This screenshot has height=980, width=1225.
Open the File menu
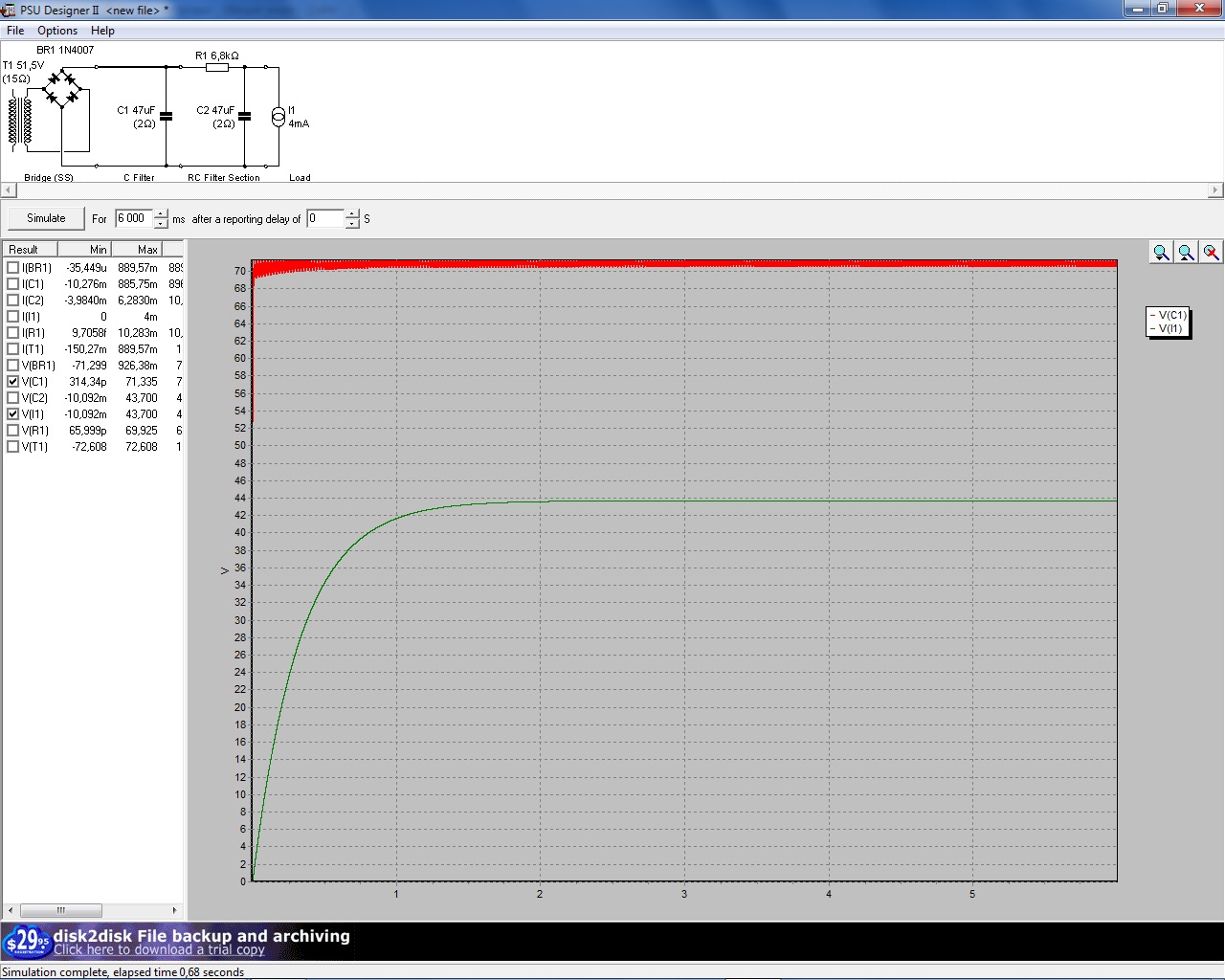point(15,31)
